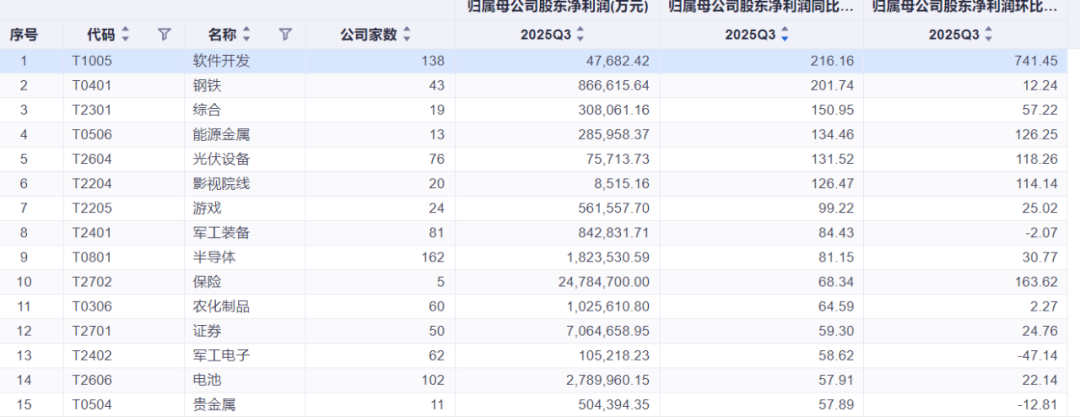
Task: Sort 净利润环比 2025Q3 column arrows
Action: pos(988,34)
